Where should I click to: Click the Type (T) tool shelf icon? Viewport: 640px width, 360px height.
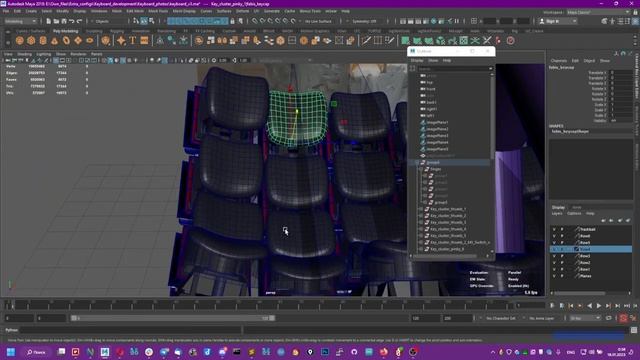[x=133, y=40]
